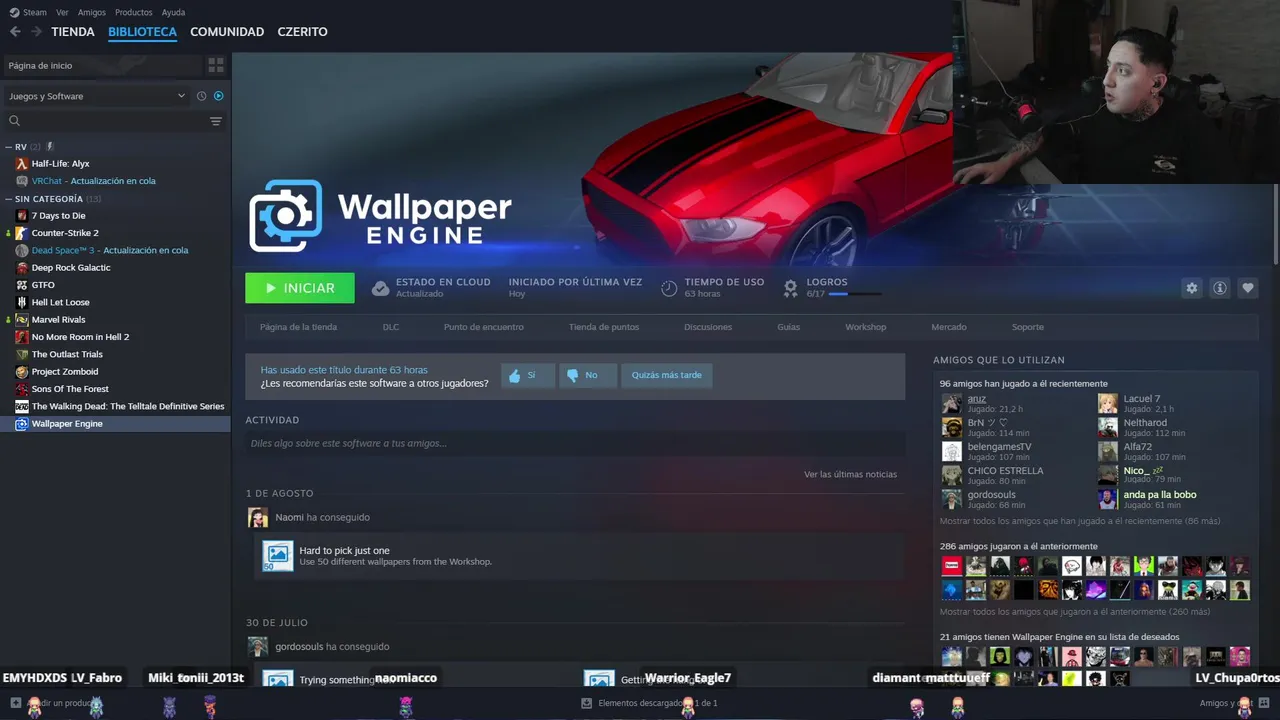The width and height of the screenshot is (1280, 720).
Task: Open Tienda de puntos tab
Action: pos(604,327)
